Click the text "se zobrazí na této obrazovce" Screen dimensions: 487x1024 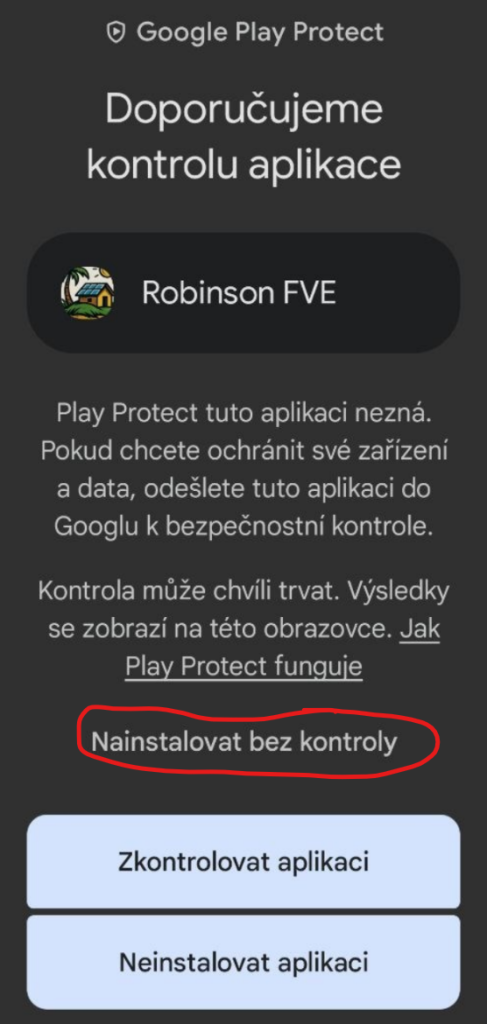coord(220,630)
